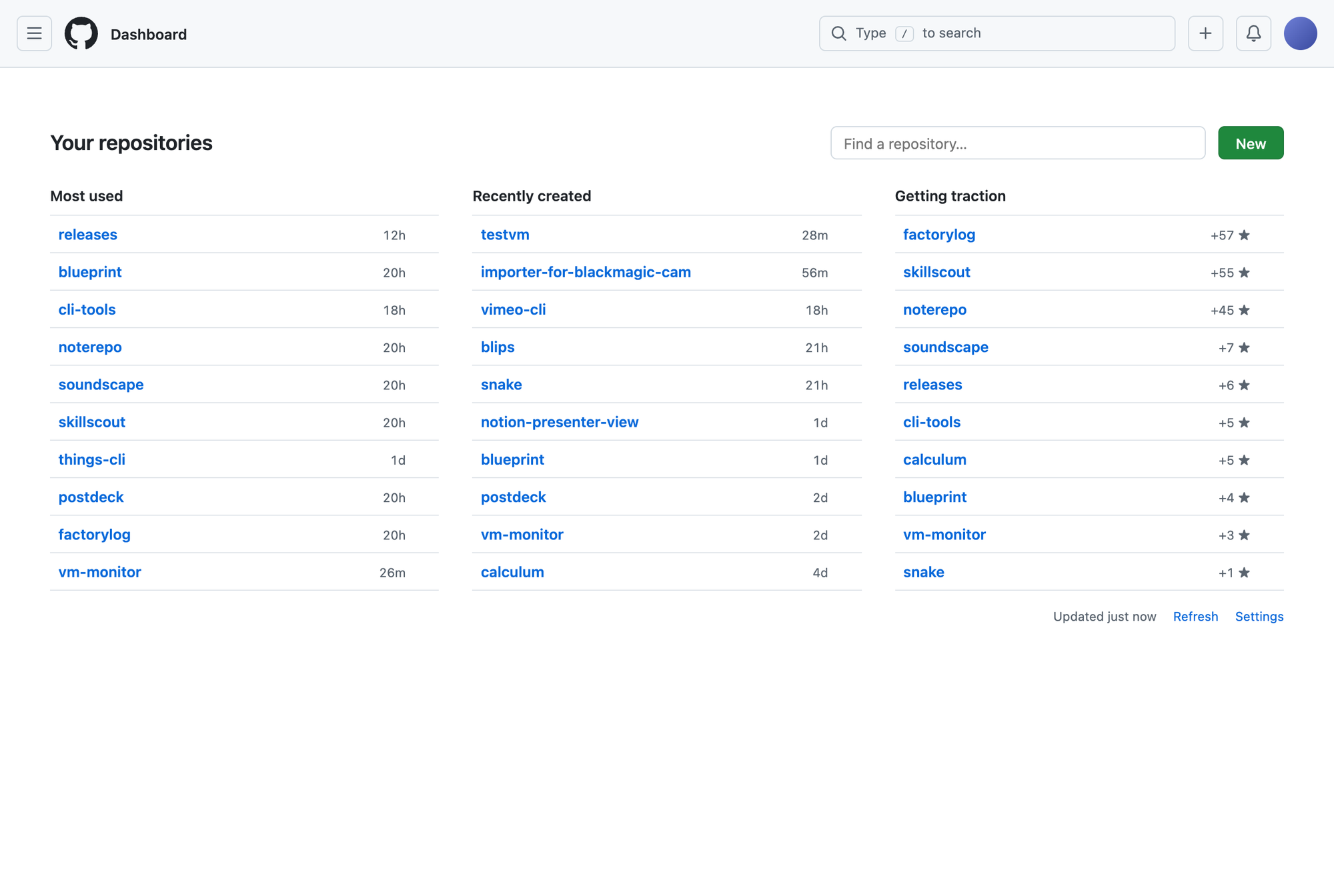
Task: Click the plus create-new icon
Action: (1205, 33)
